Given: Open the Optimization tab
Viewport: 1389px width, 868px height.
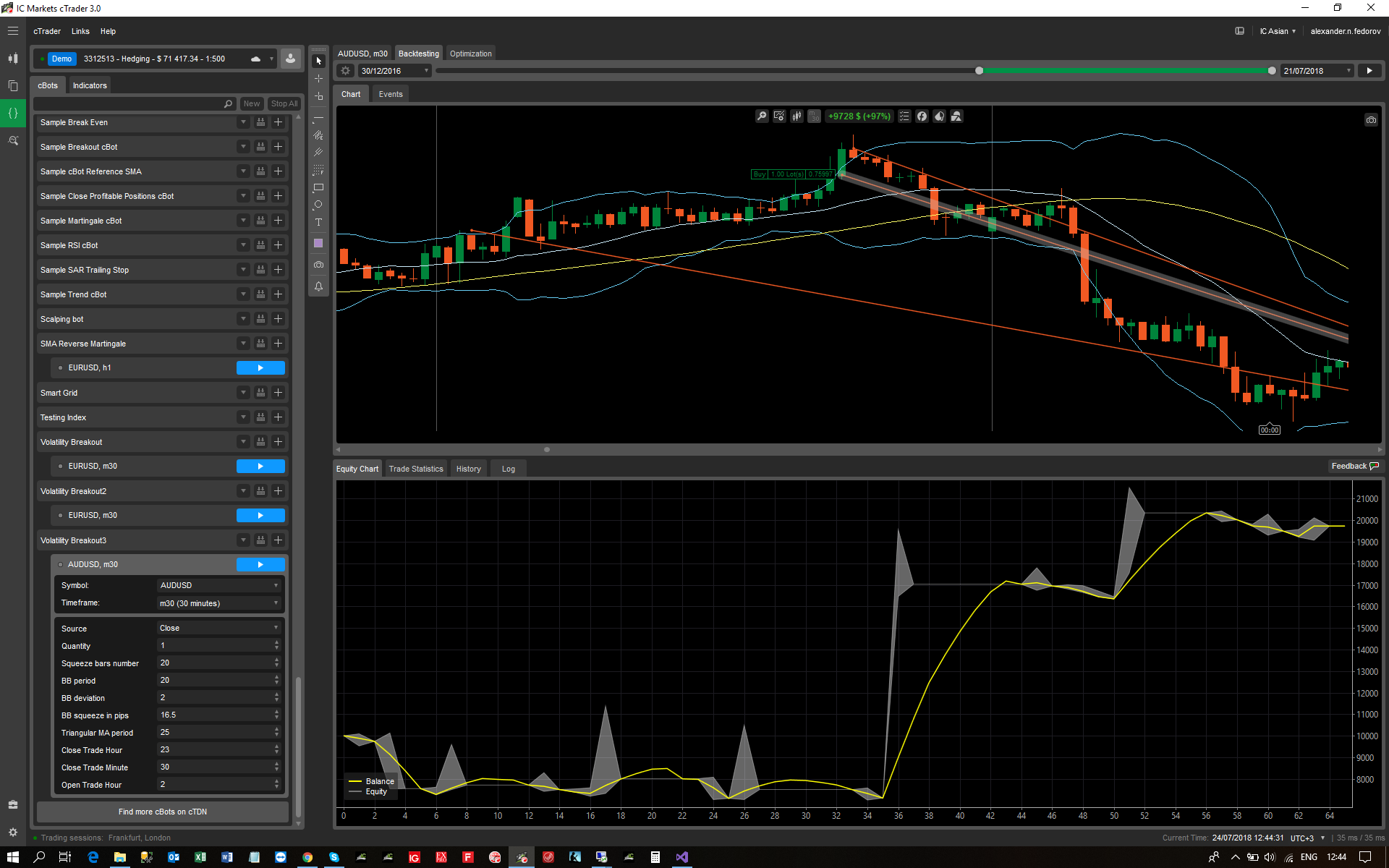Looking at the screenshot, I should [x=470, y=54].
